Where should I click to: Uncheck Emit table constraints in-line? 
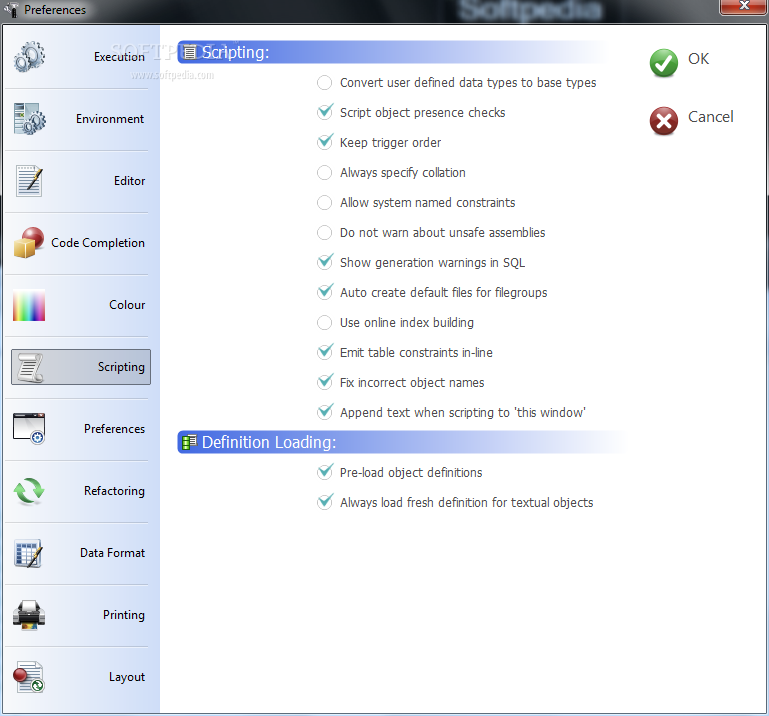324,353
